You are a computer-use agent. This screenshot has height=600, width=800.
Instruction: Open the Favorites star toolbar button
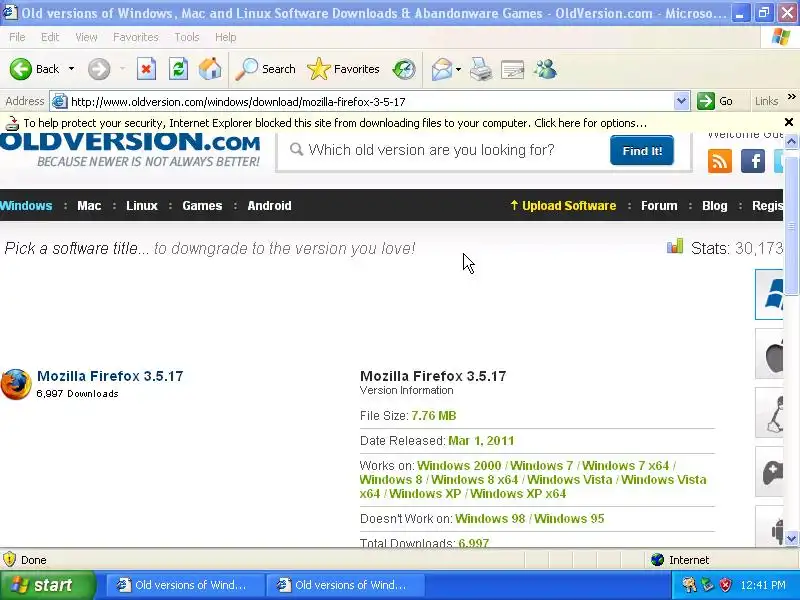click(x=343, y=69)
